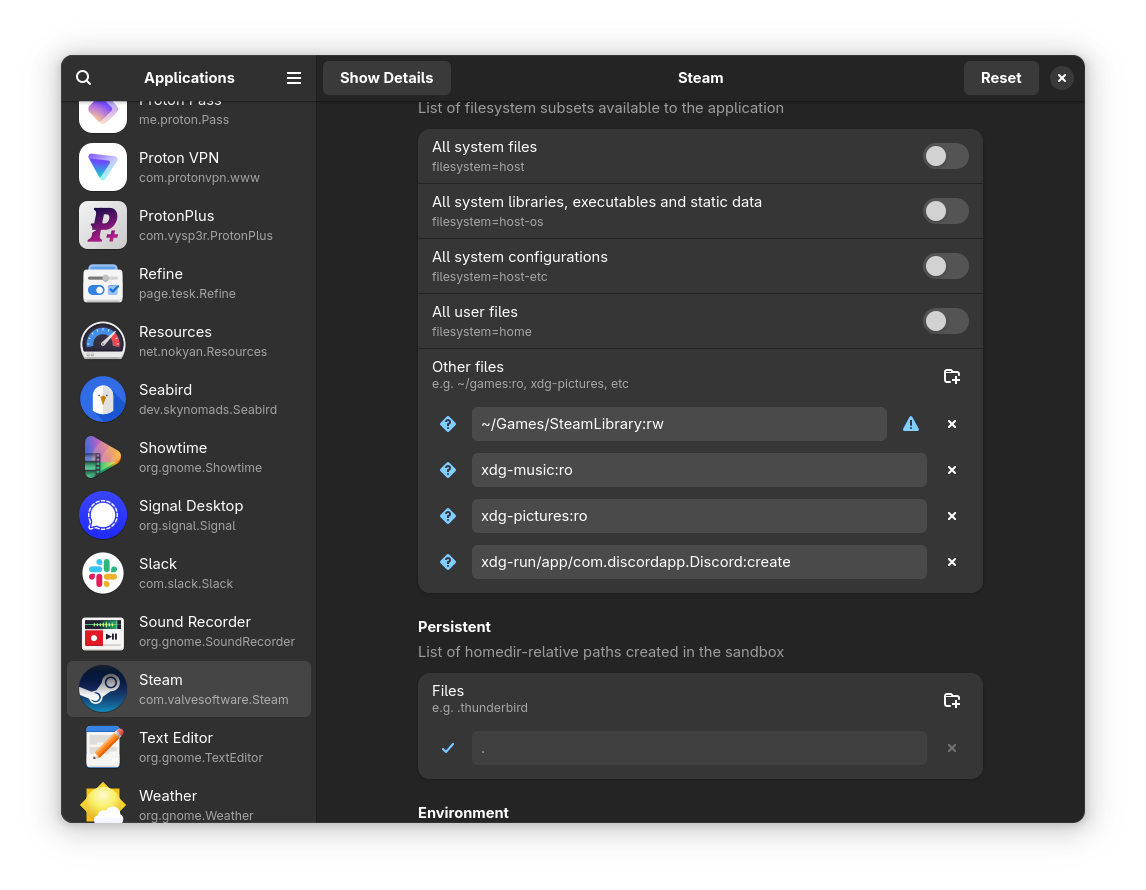Turn on All system configurations switch
This screenshot has height=890, width=1146.
point(945,266)
